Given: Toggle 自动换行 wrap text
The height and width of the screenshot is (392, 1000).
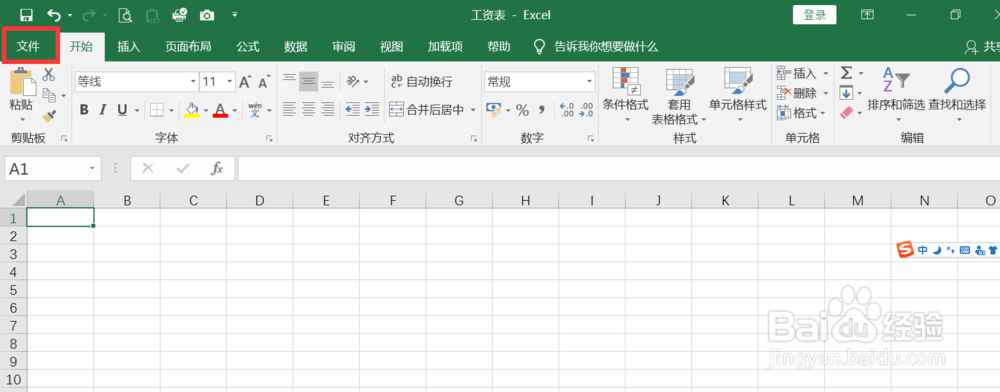Looking at the screenshot, I should (422, 82).
